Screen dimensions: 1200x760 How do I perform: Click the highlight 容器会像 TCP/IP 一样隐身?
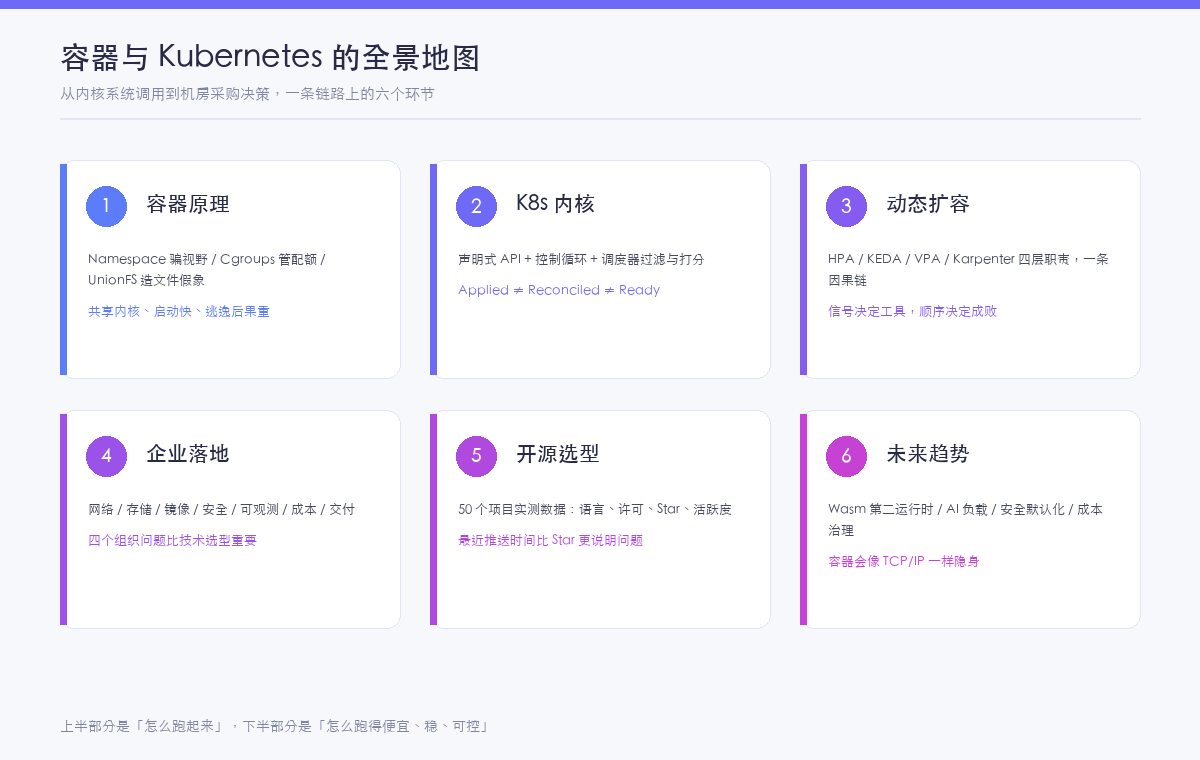[x=904, y=561]
